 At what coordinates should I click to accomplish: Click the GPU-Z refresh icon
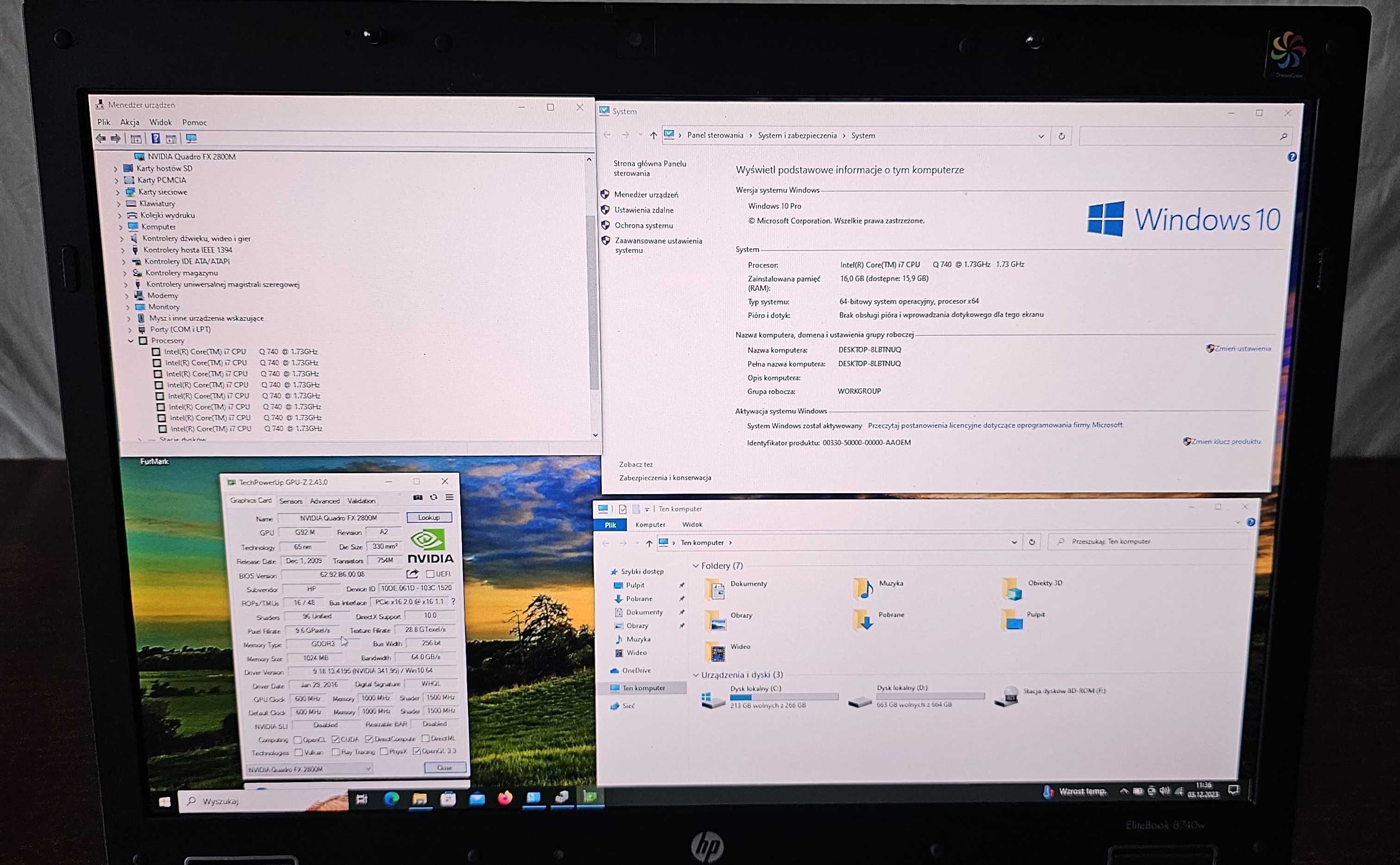[433, 497]
